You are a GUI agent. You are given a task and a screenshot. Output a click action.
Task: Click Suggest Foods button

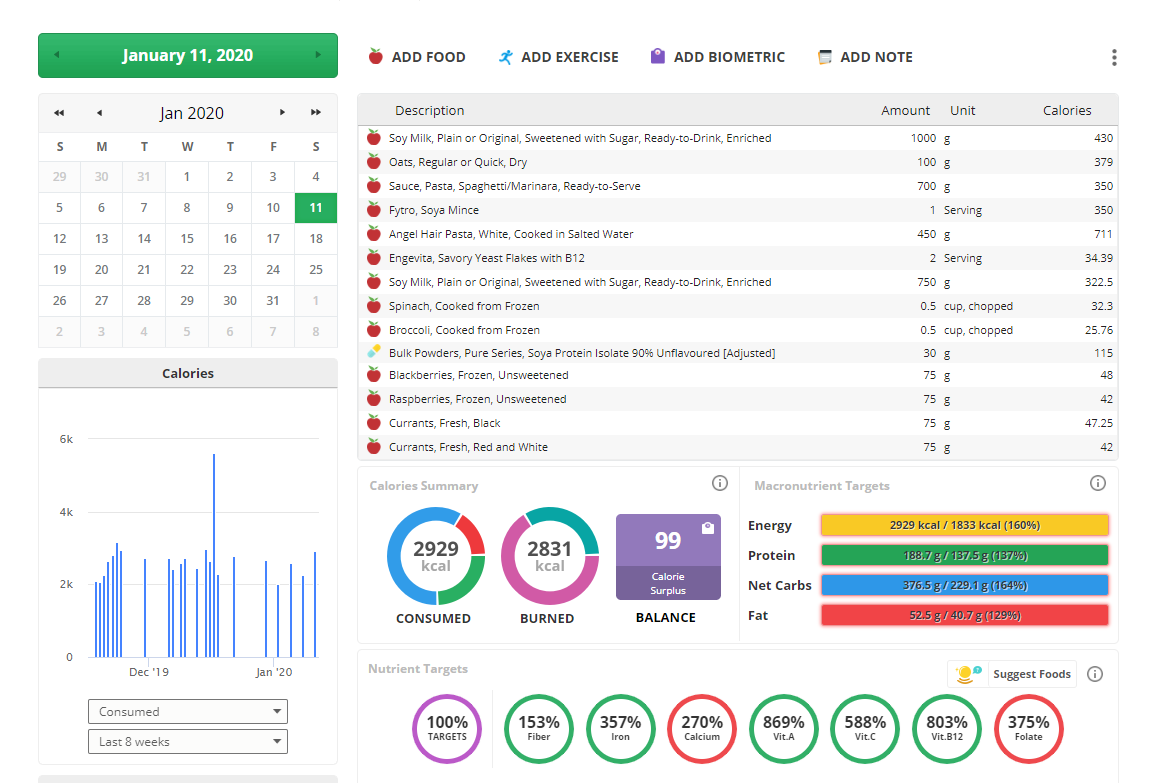click(x=1012, y=674)
